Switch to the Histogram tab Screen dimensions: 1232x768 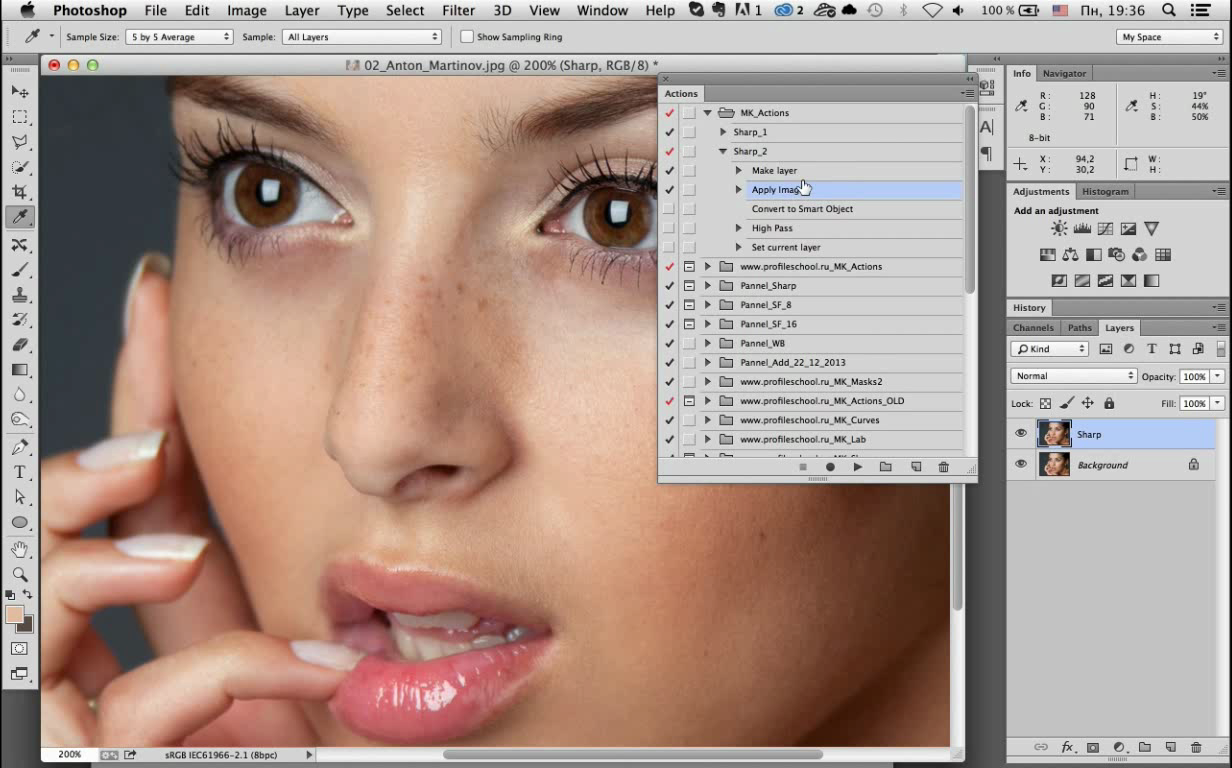point(1105,191)
